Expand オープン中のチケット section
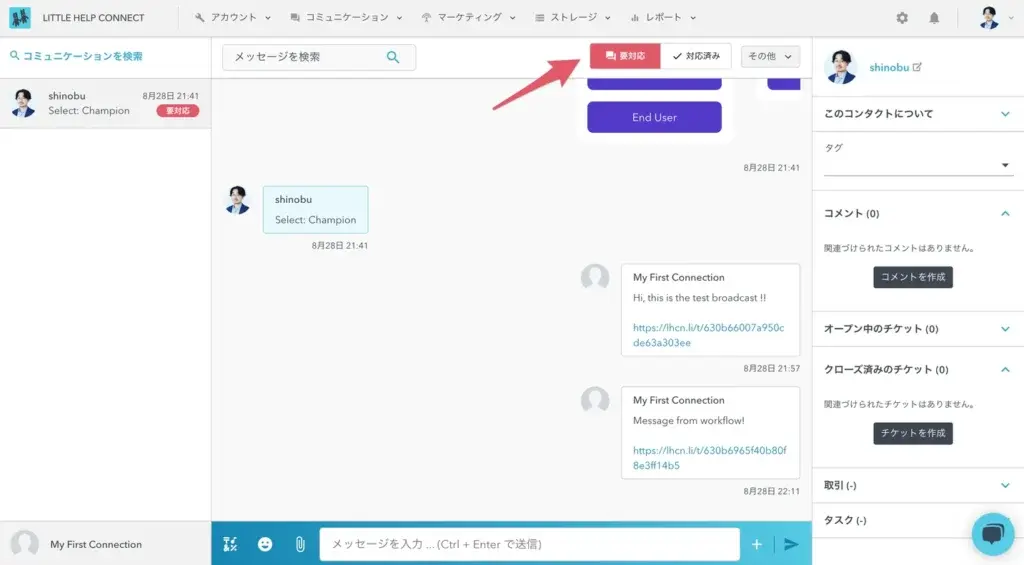Image resolution: width=1024 pixels, height=565 pixels. pos(1005,328)
